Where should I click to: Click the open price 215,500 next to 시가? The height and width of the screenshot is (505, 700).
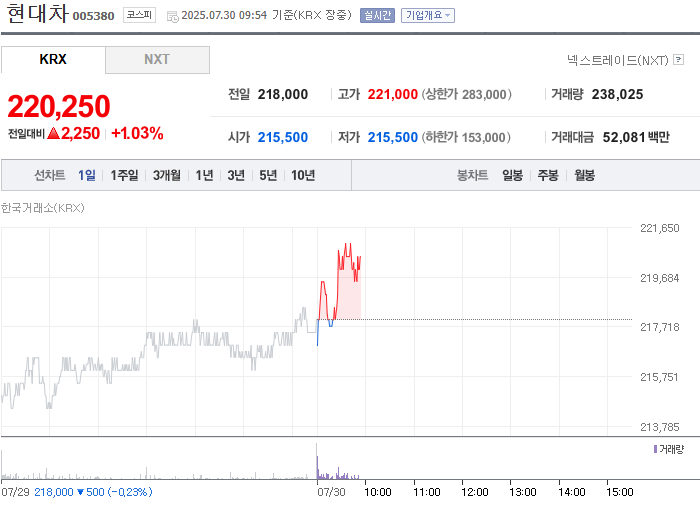point(283,137)
